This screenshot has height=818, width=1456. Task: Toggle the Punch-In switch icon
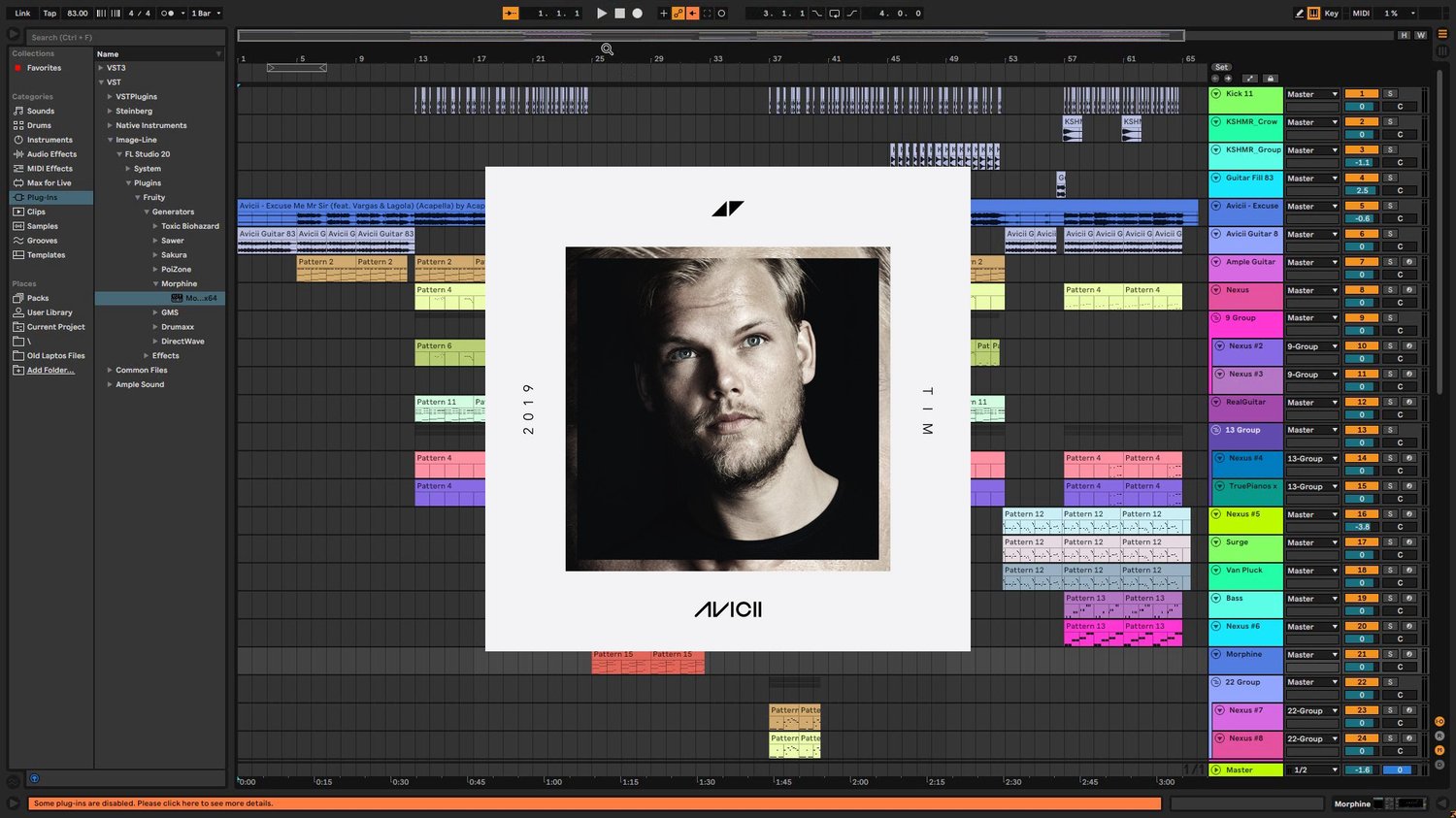(x=817, y=14)
